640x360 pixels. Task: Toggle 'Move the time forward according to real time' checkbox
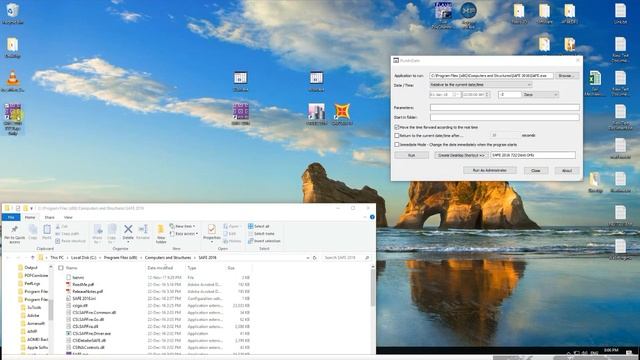397,127
